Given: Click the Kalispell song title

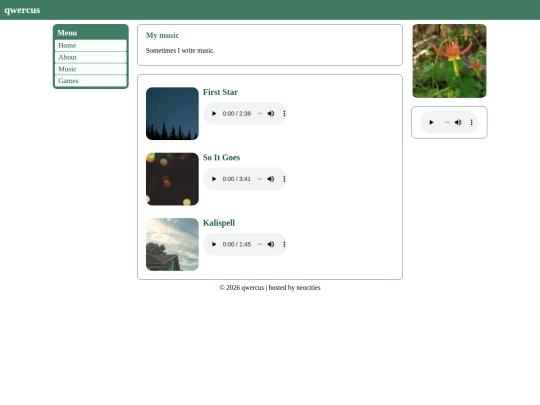Looking at the screenshot, I should pos(219,223).
